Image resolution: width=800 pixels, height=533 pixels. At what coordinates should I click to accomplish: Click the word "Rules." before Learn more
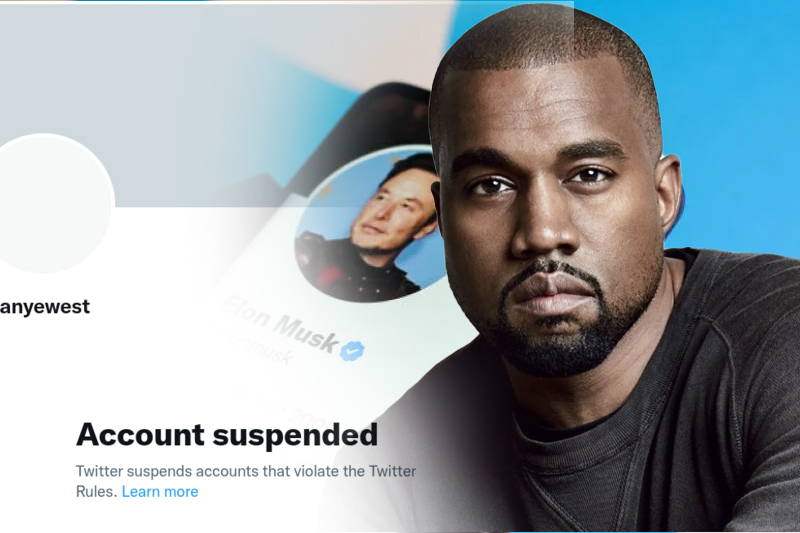click(x=96, y=492)
